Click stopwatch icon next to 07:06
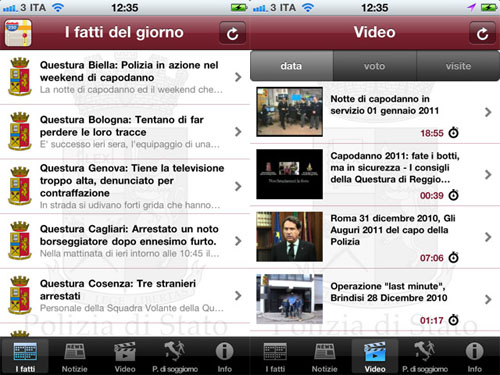Screen dimensions: 500x375 [453, 257]
